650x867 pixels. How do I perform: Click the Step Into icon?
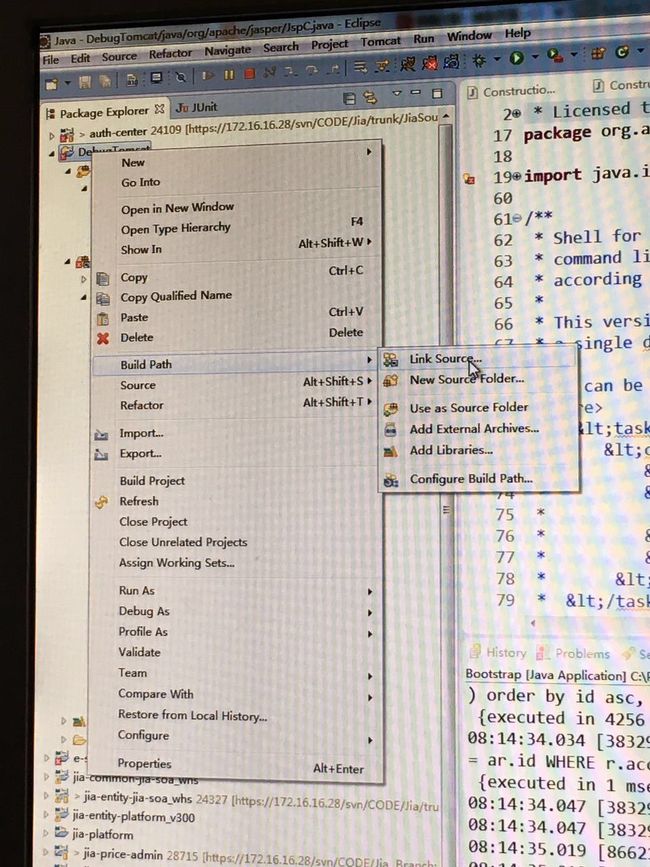(291, 71)
